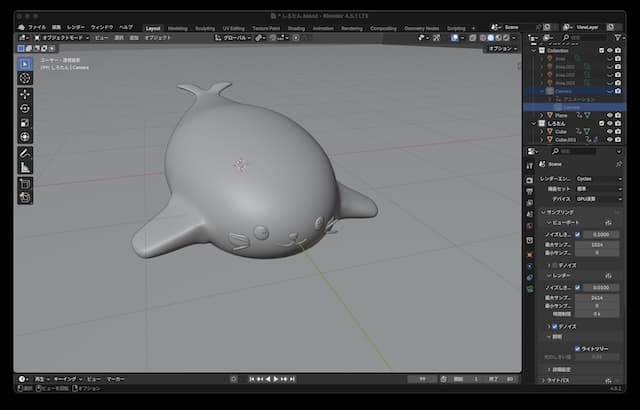Hide the Plane object in viewport
640x410 pixels.
click(610, 115)
